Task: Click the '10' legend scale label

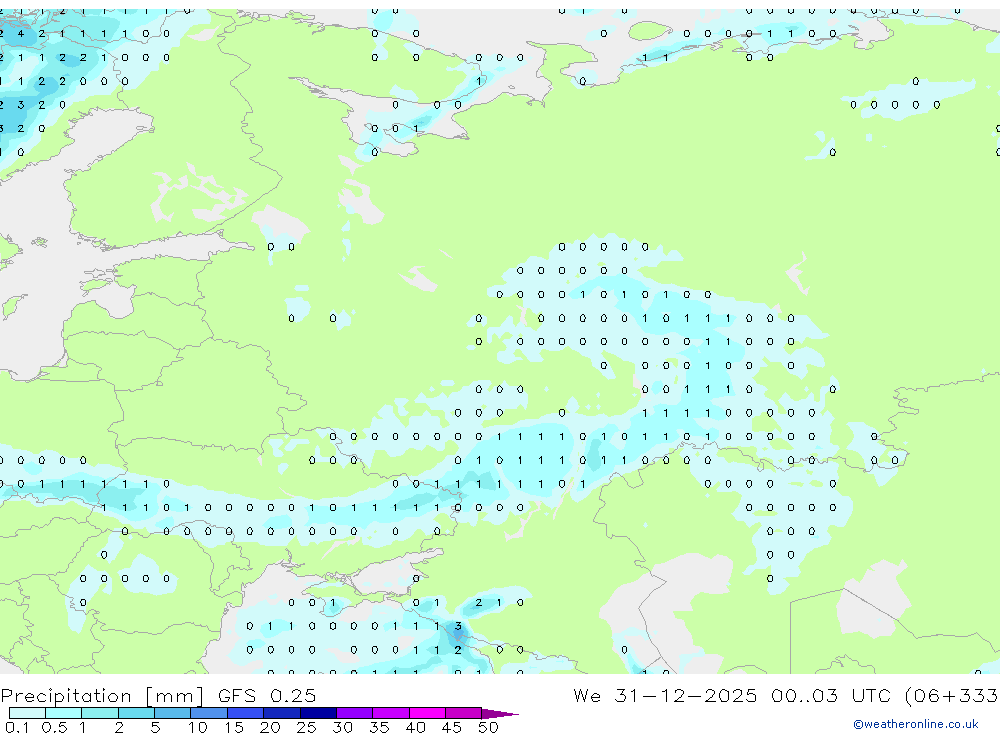Action: click(x=198, y=727)
